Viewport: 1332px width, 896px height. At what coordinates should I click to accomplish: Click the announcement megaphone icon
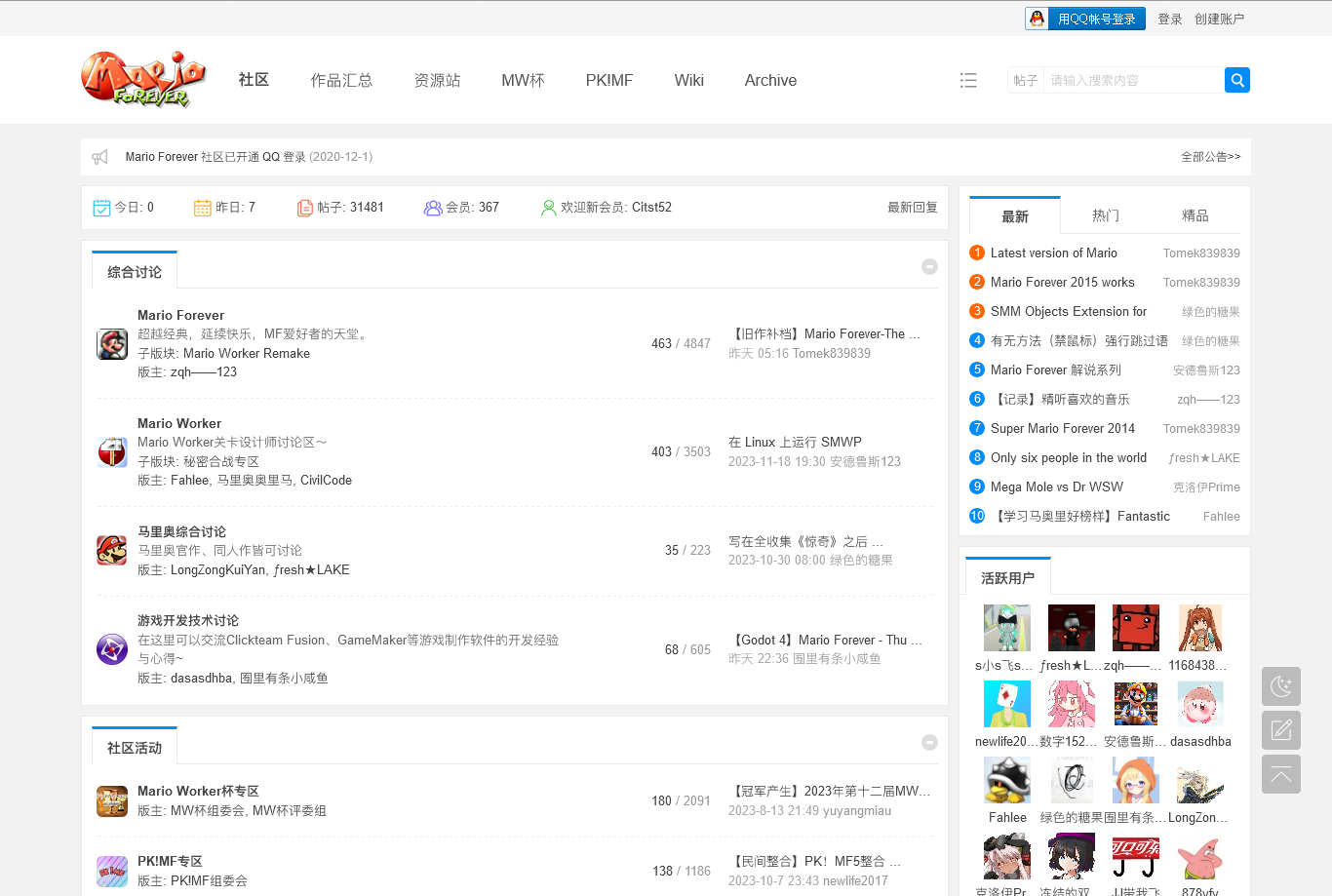(99, 157)
